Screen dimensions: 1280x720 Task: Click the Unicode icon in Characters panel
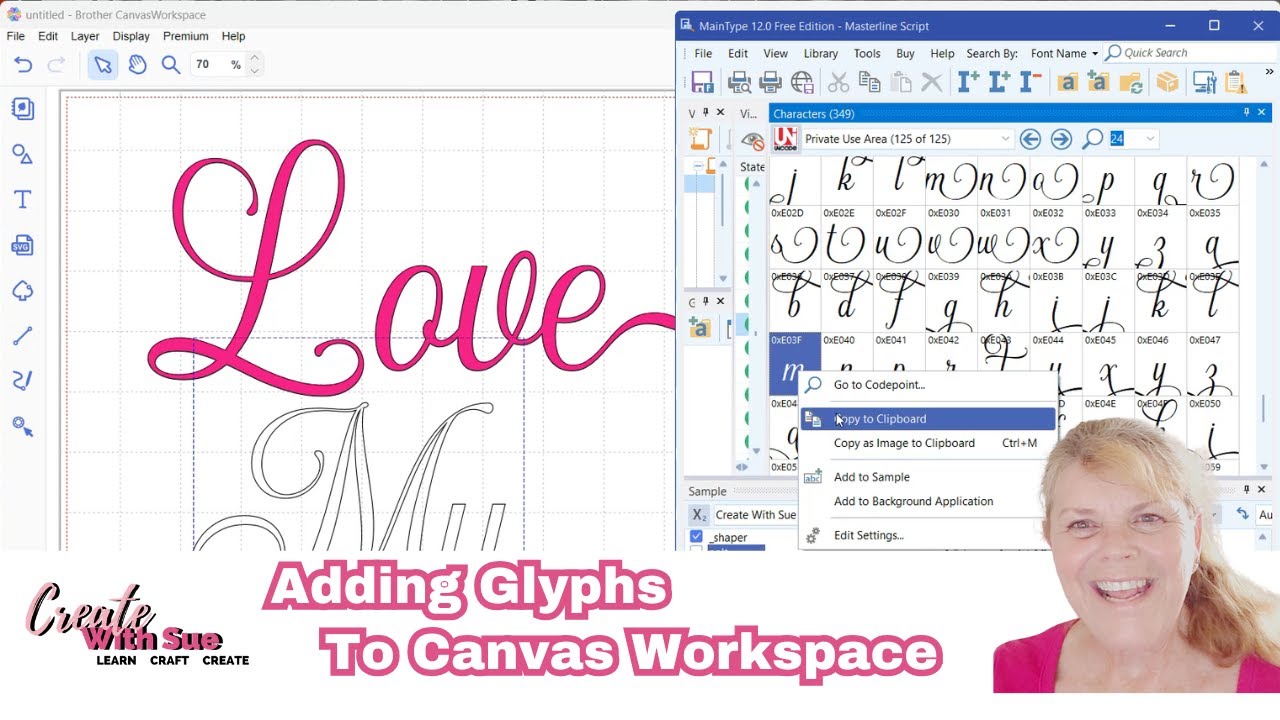click(x=786, y=139)
